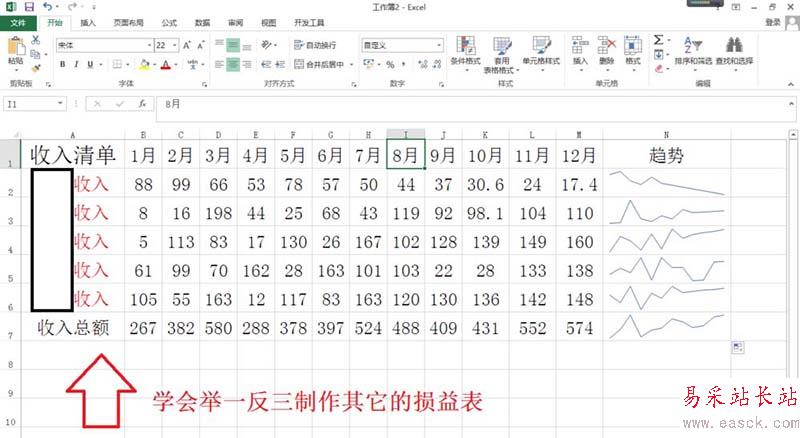Click the Undo arrow icon
Screen dimensions: 800x438
tap(48, 7)
